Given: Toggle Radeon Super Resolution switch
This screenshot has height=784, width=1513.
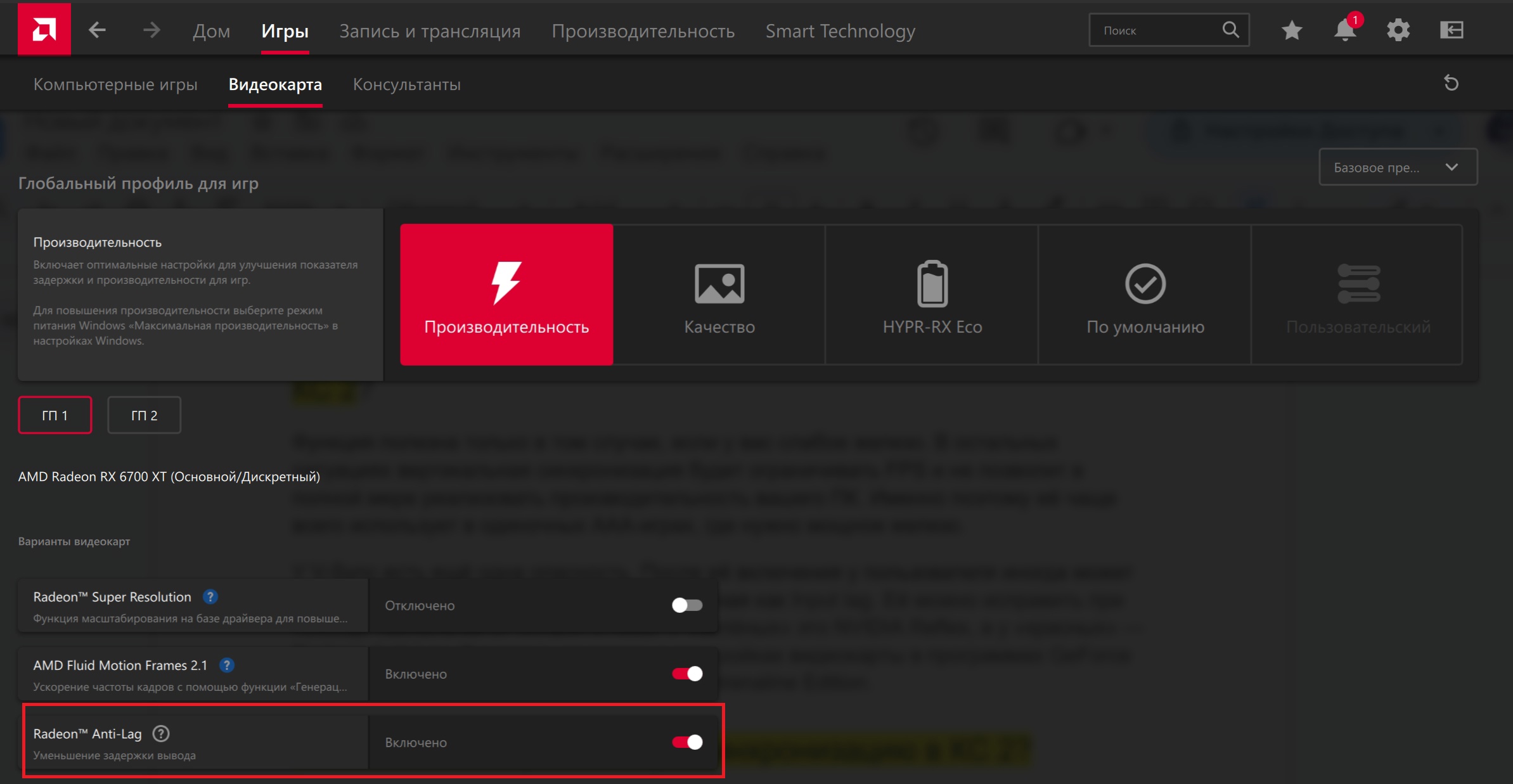Looking at the screenshot, I should (x=687, y=605).
